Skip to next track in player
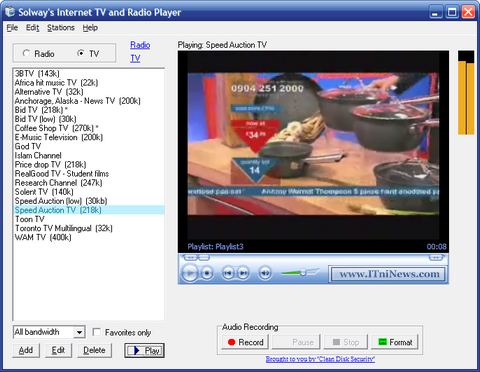Screen dimensions: 480x372 pos(243,273)
